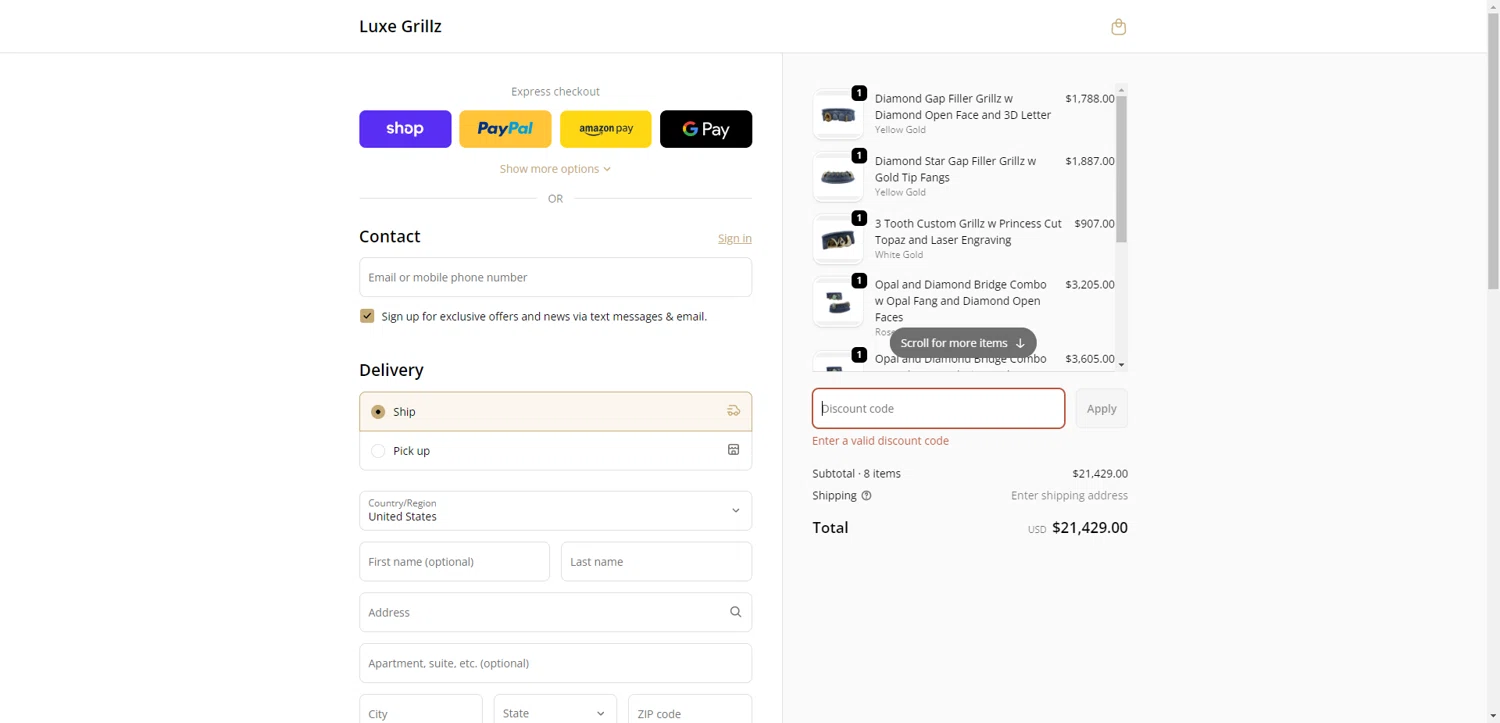Screen dimensions: 1500x723
Task: Click the $1,887.00 price text
Action: (x=1090, y=161)
